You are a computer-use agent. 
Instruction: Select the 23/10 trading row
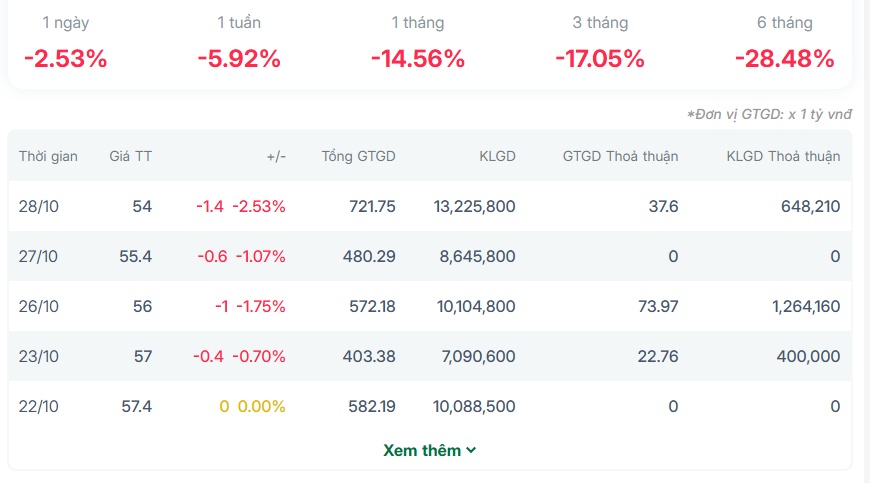[430, 356]
